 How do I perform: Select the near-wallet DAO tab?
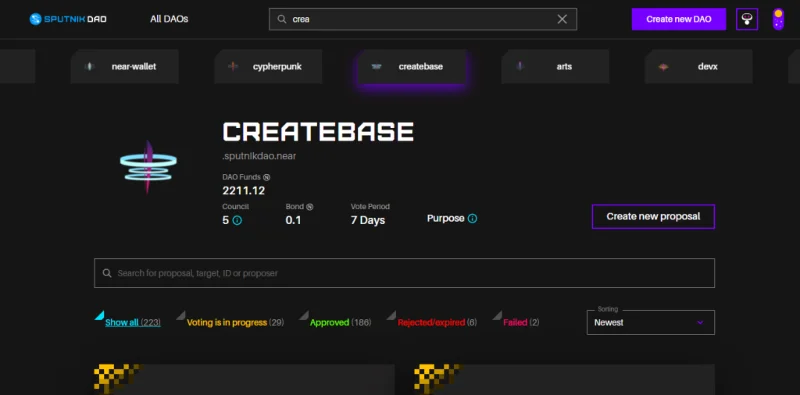tap(124, 66)
